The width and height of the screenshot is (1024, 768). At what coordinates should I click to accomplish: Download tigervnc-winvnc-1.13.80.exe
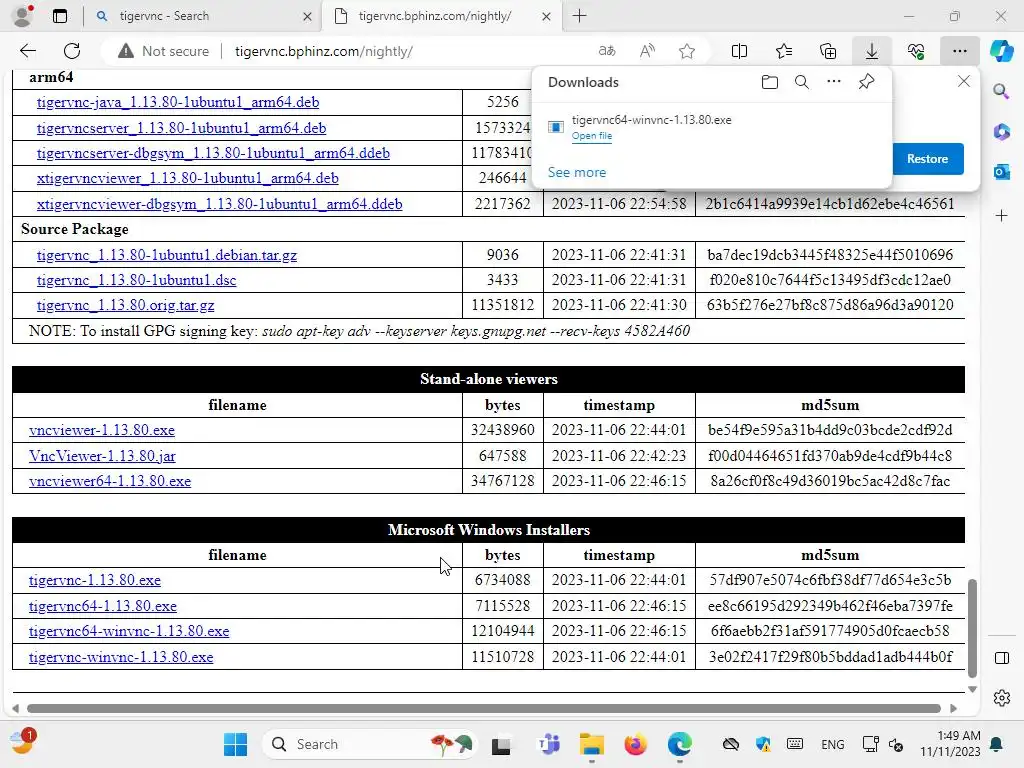click(x=121, y=657)
